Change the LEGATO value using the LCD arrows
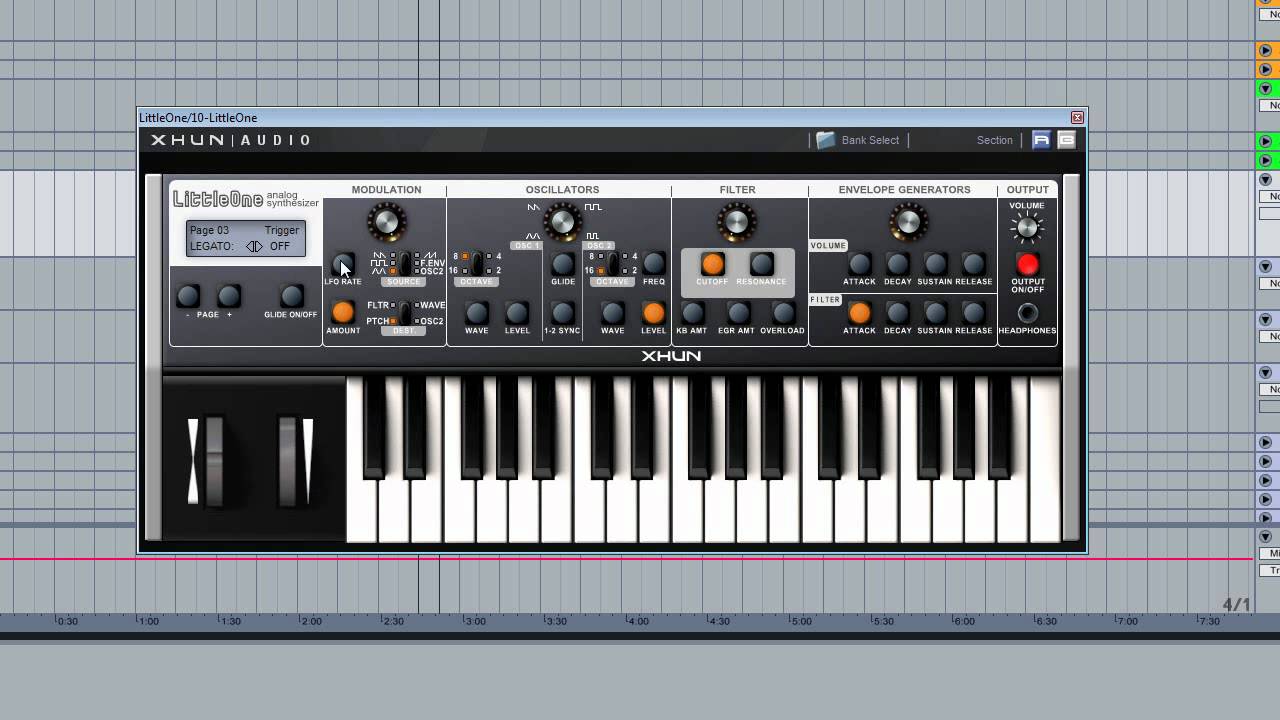 [x=254, y=246]
